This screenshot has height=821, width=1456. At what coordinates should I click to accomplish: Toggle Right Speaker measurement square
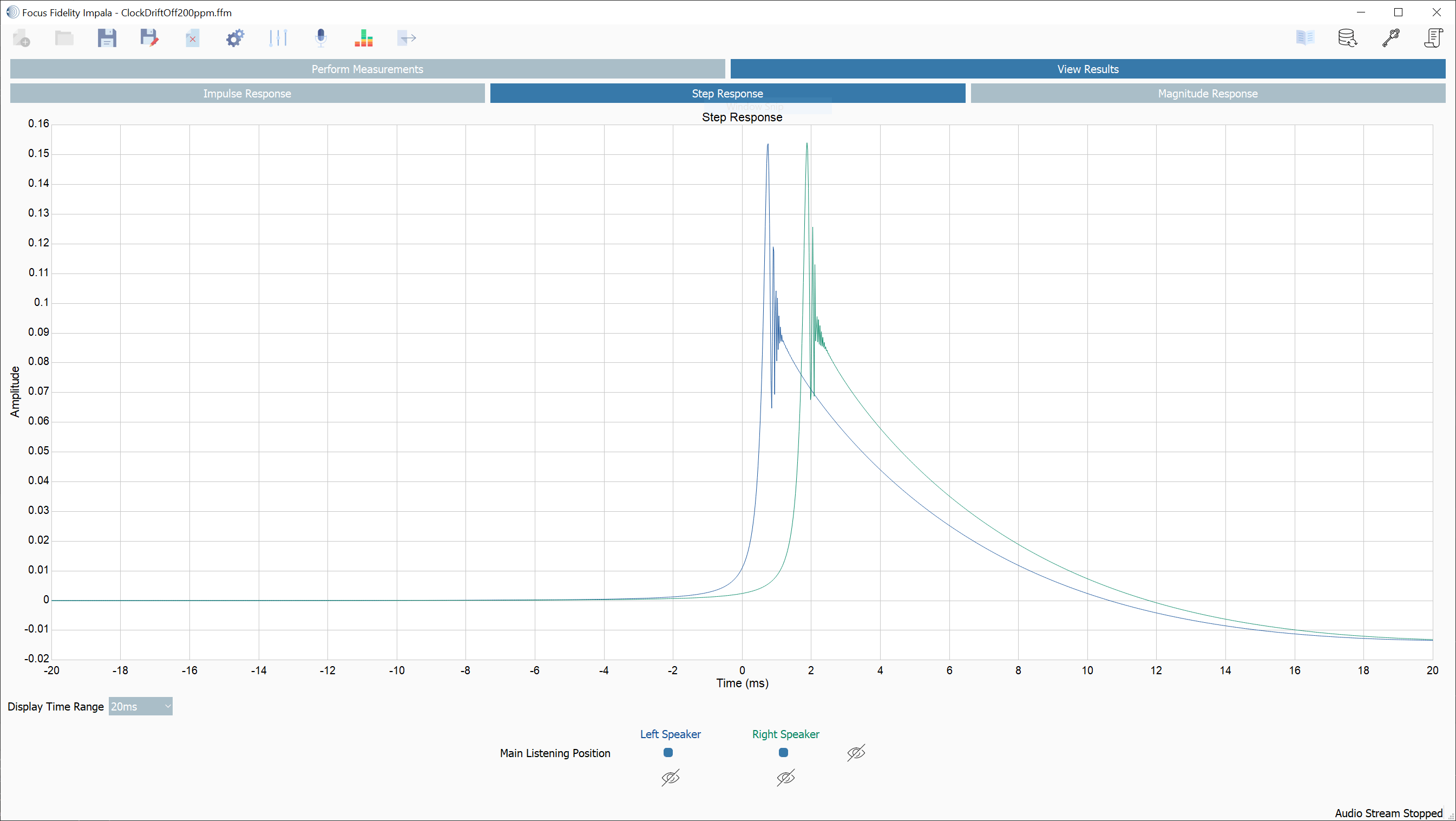(x=783, y=753)
